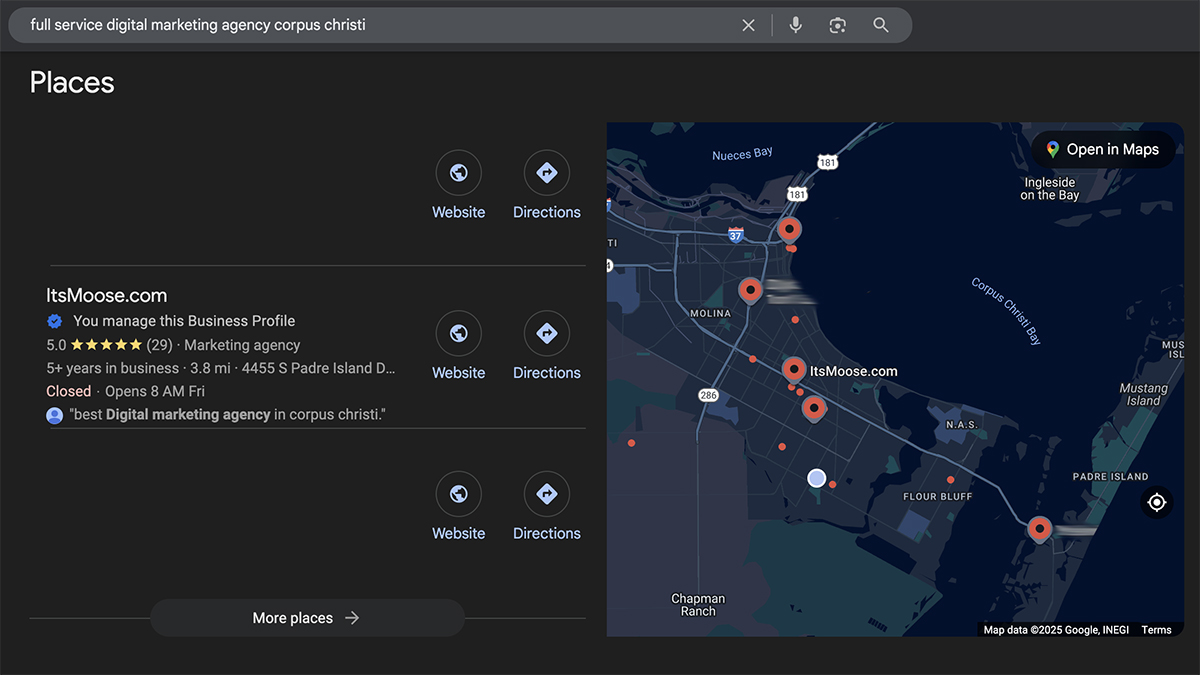Select the ItsMoose.com map pin marker
1200x675 pixels.
[793, 368]
